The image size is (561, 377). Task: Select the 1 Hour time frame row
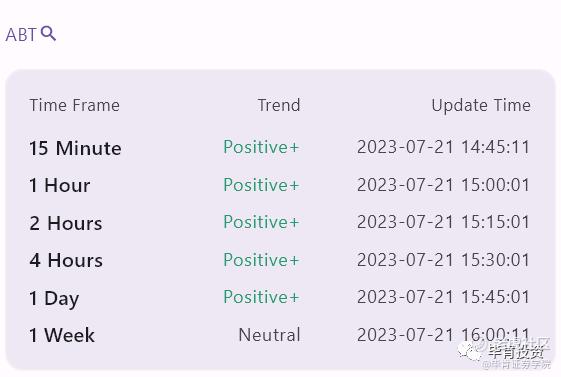[280, 185]
